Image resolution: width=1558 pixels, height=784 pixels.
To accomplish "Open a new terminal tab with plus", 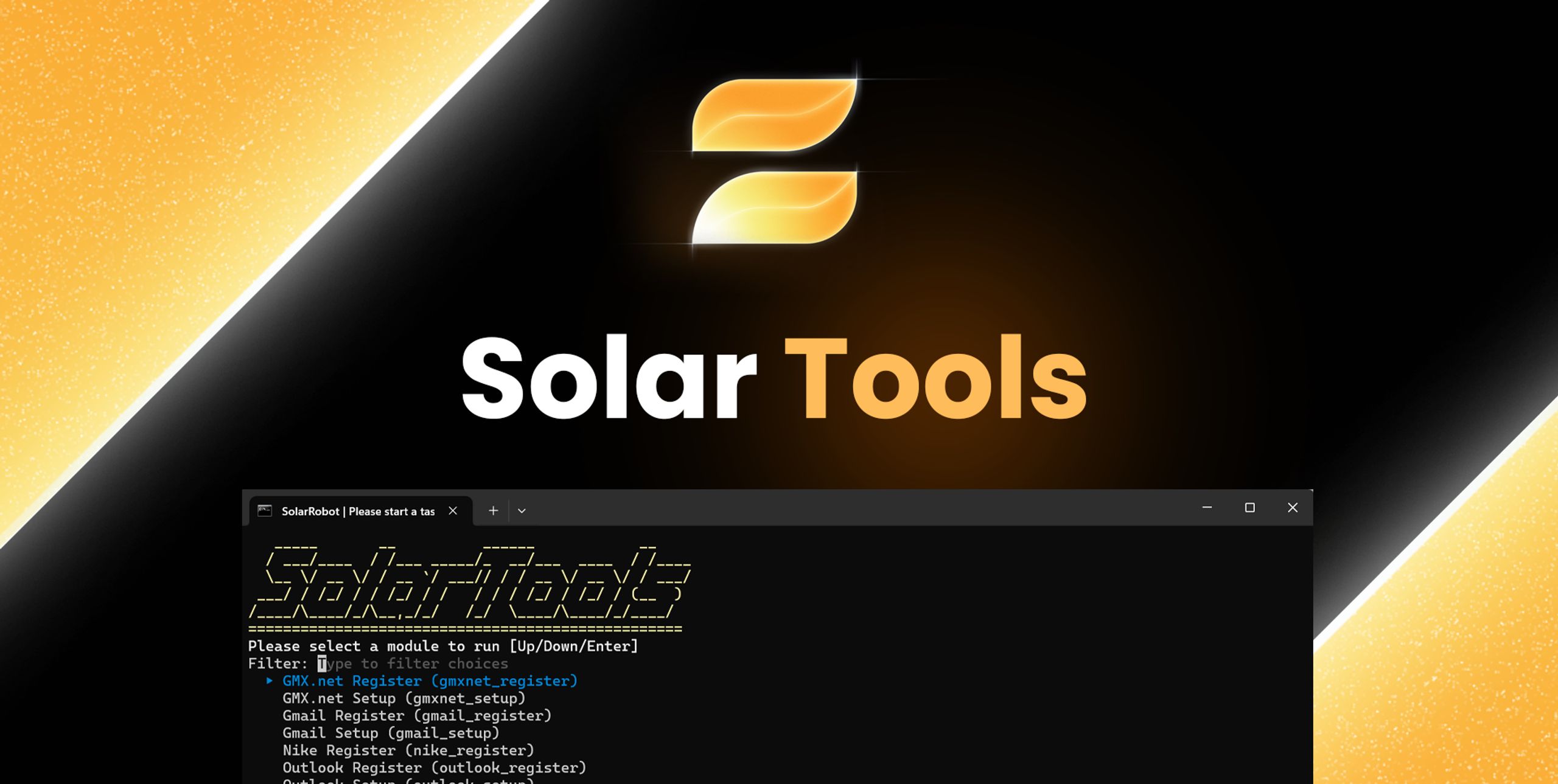I will [x=493, y=511].
